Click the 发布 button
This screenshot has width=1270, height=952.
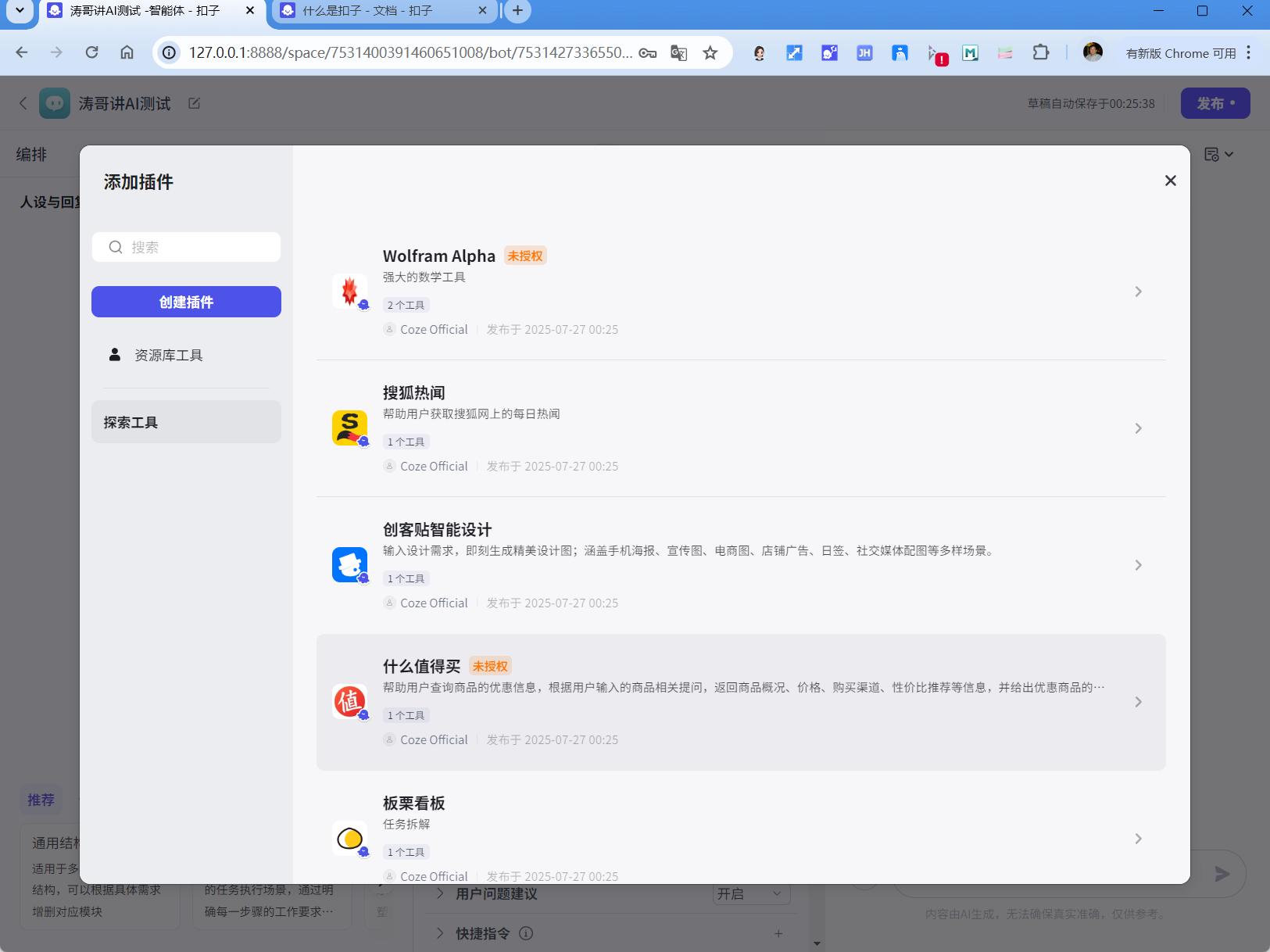pyautogui.click(x=1215, y=103)
